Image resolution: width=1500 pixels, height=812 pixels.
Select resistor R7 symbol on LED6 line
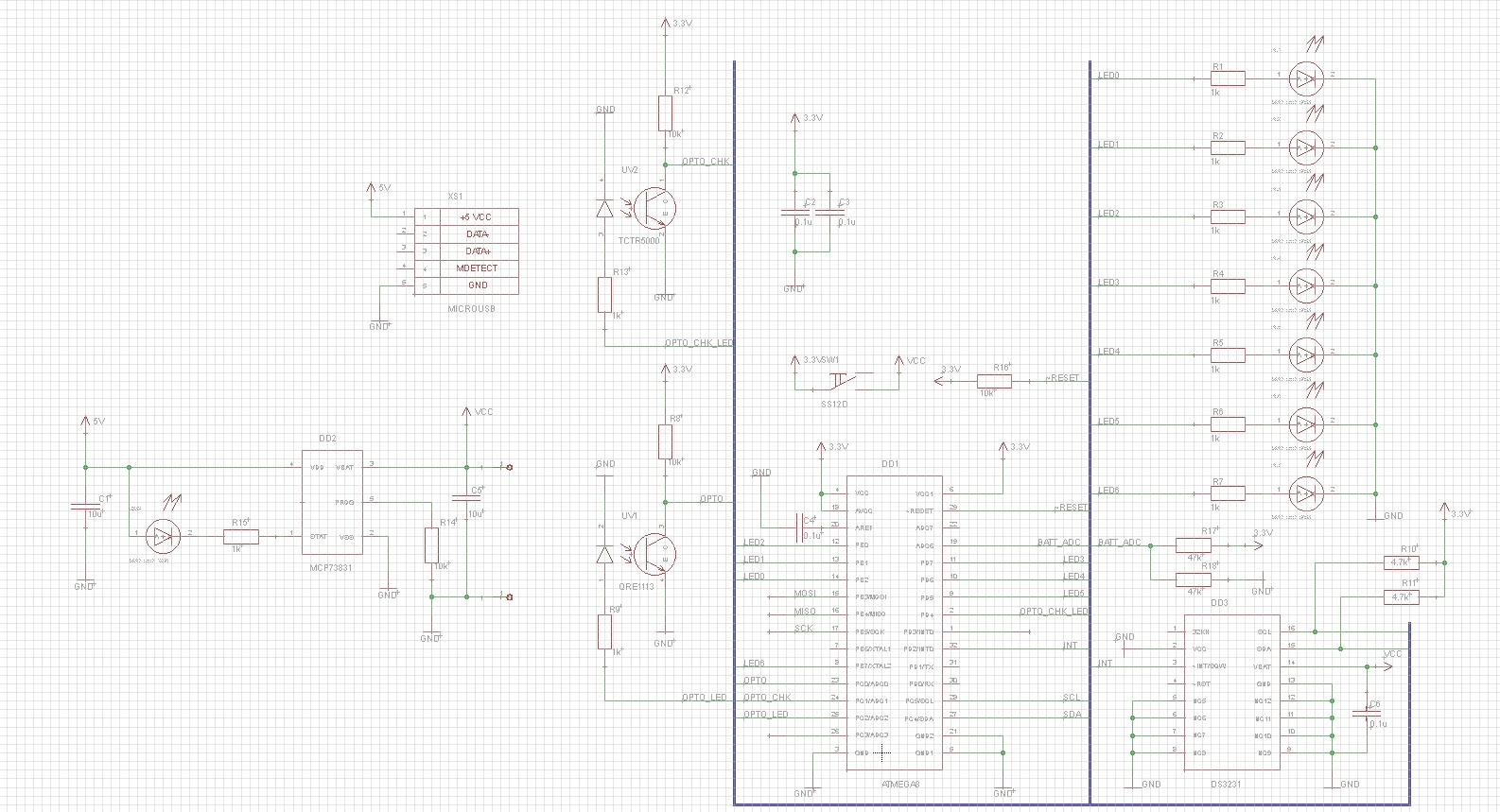tap(1228, 493)
